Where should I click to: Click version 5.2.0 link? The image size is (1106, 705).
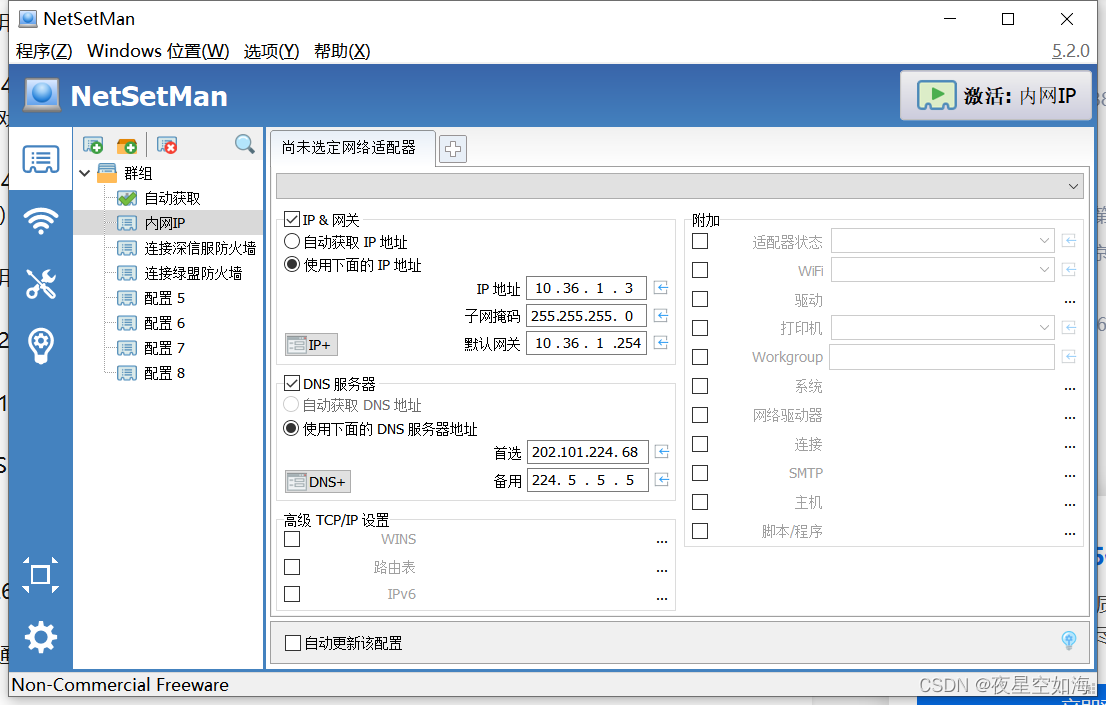click(1071, 51)
